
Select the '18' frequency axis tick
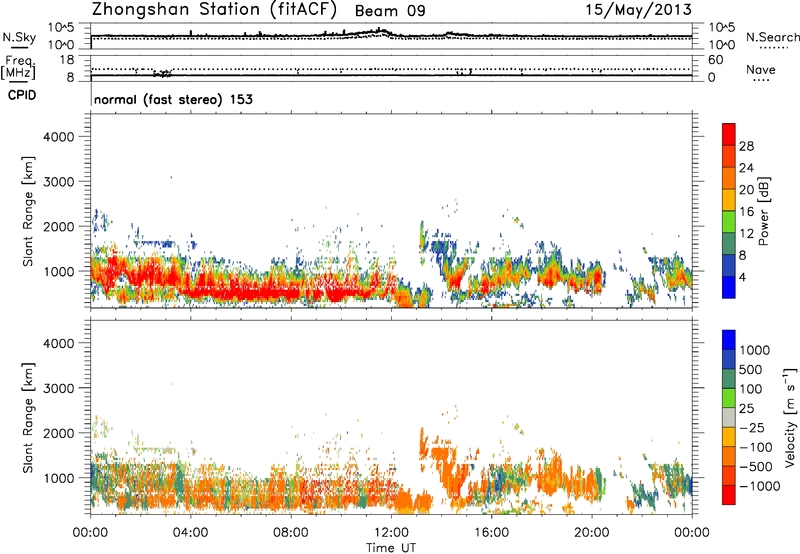67,60
